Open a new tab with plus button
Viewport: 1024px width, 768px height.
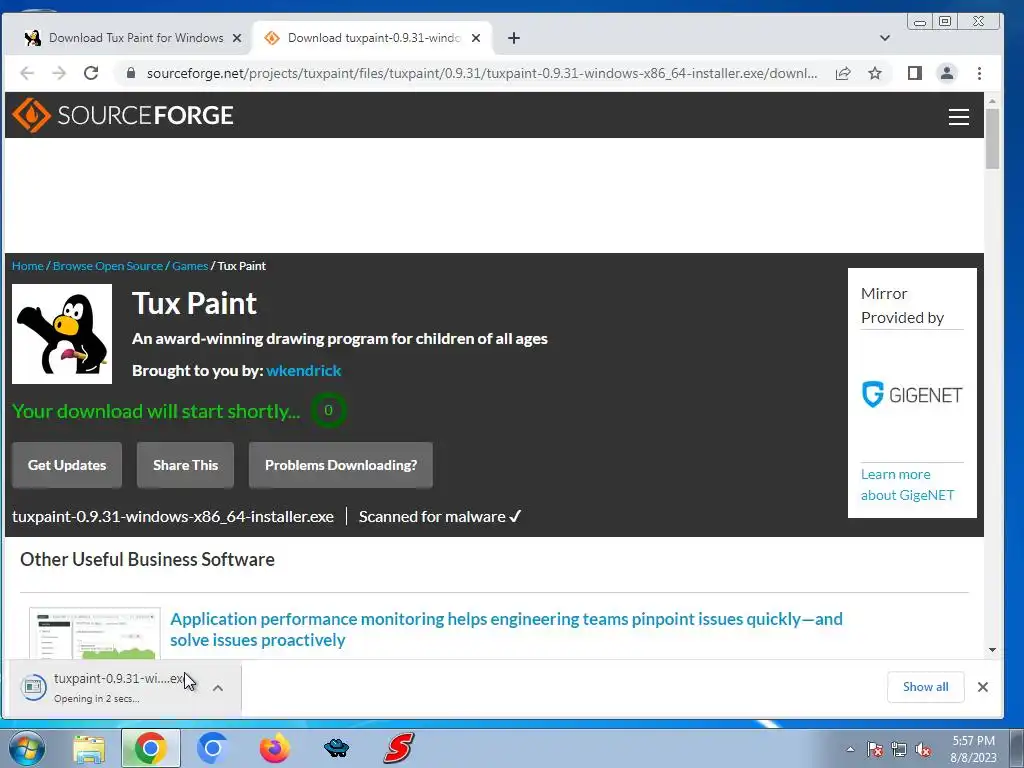pos(514,38)
